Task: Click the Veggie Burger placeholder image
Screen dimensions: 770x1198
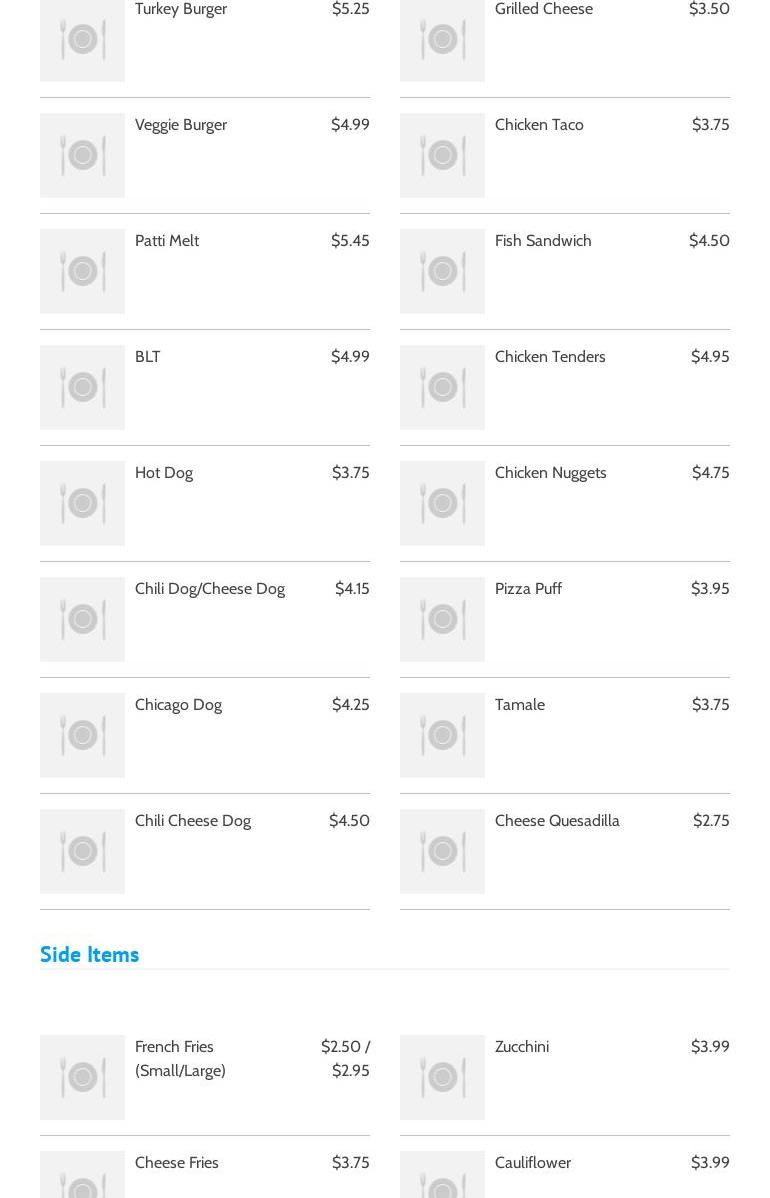Action: click(x=82, y=155)
